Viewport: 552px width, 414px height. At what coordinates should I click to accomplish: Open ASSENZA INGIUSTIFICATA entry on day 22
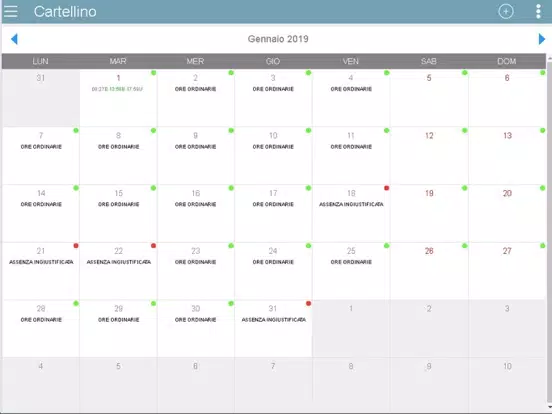118,262
